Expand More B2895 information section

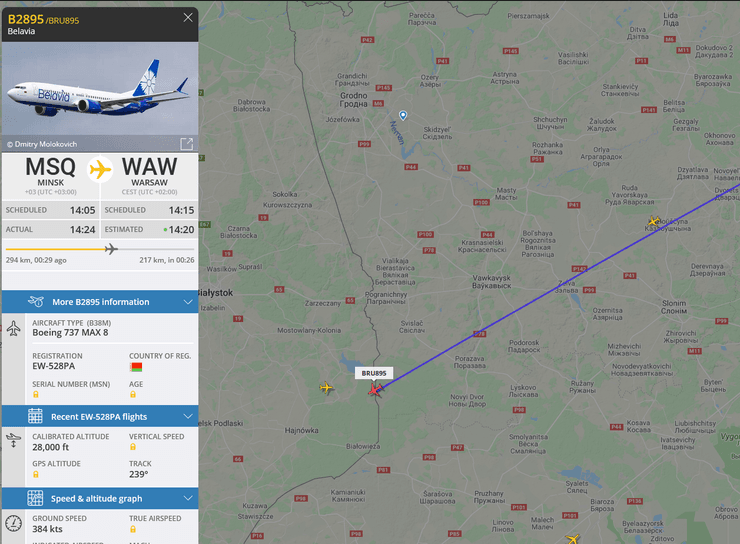[x=100, y=302]
